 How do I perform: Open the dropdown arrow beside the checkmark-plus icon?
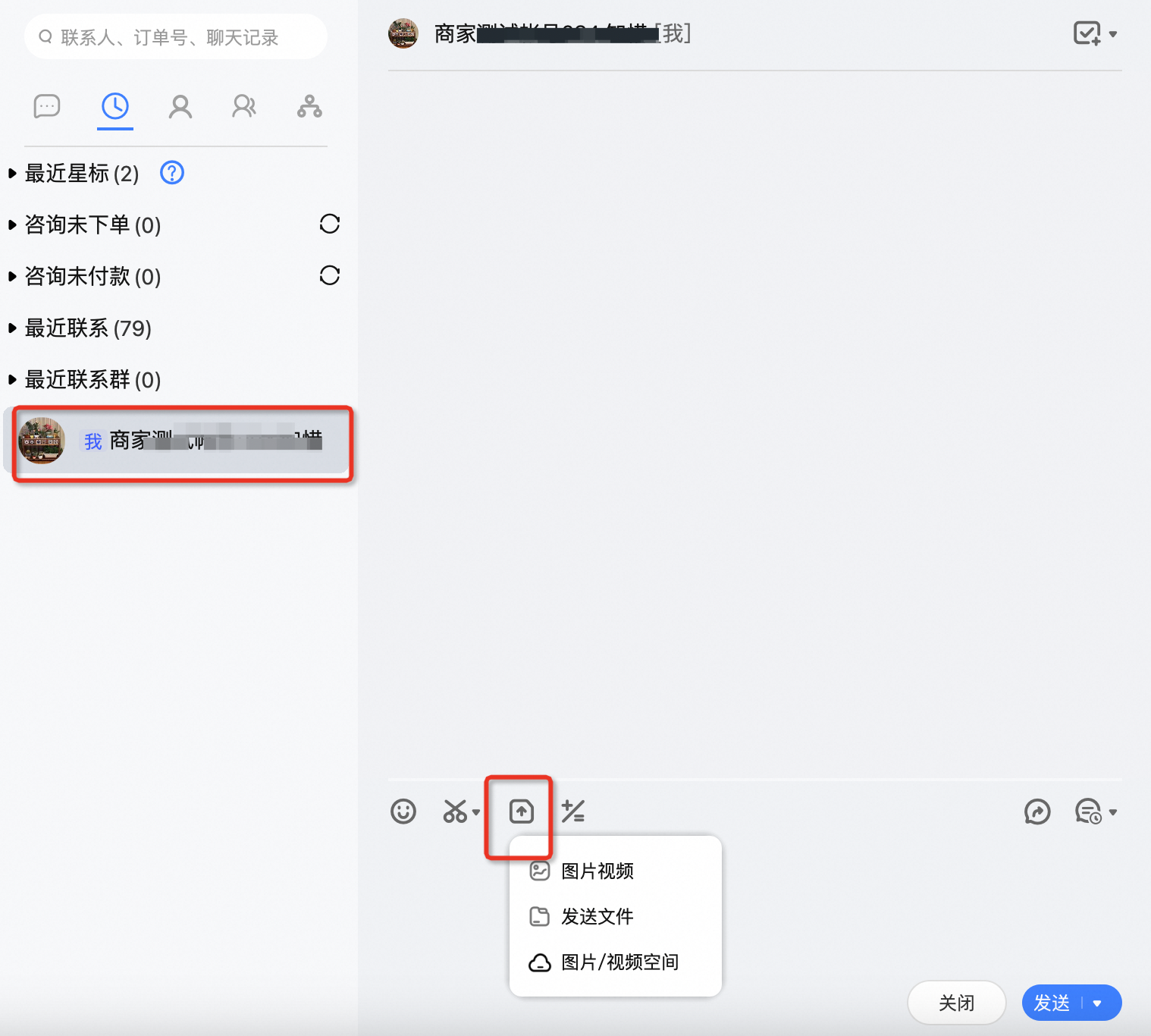pyautogui.click(x=1113, y=34)
